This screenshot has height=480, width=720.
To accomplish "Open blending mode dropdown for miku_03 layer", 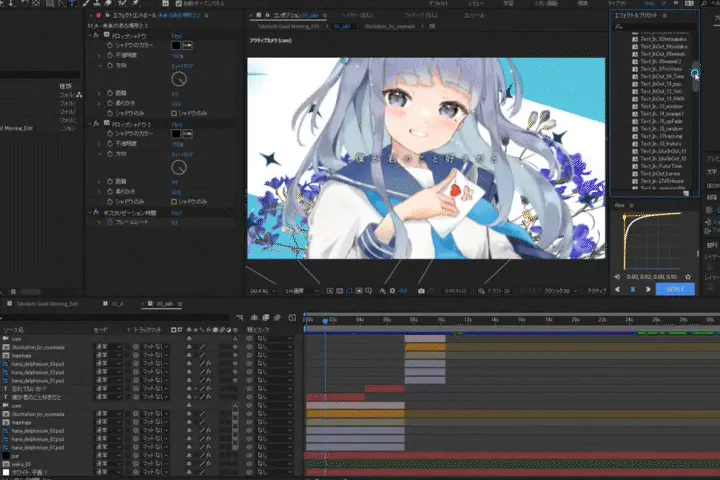I will tap(109, 464).
